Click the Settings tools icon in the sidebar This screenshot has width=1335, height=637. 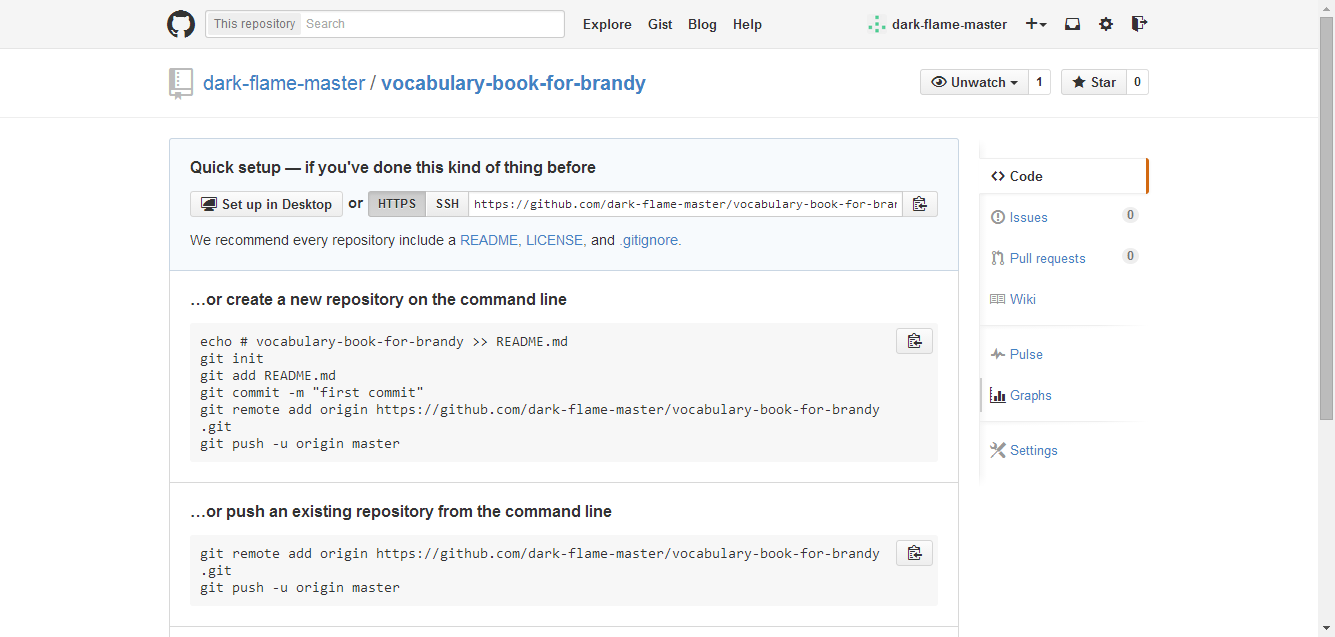click(x=998, y=450)
